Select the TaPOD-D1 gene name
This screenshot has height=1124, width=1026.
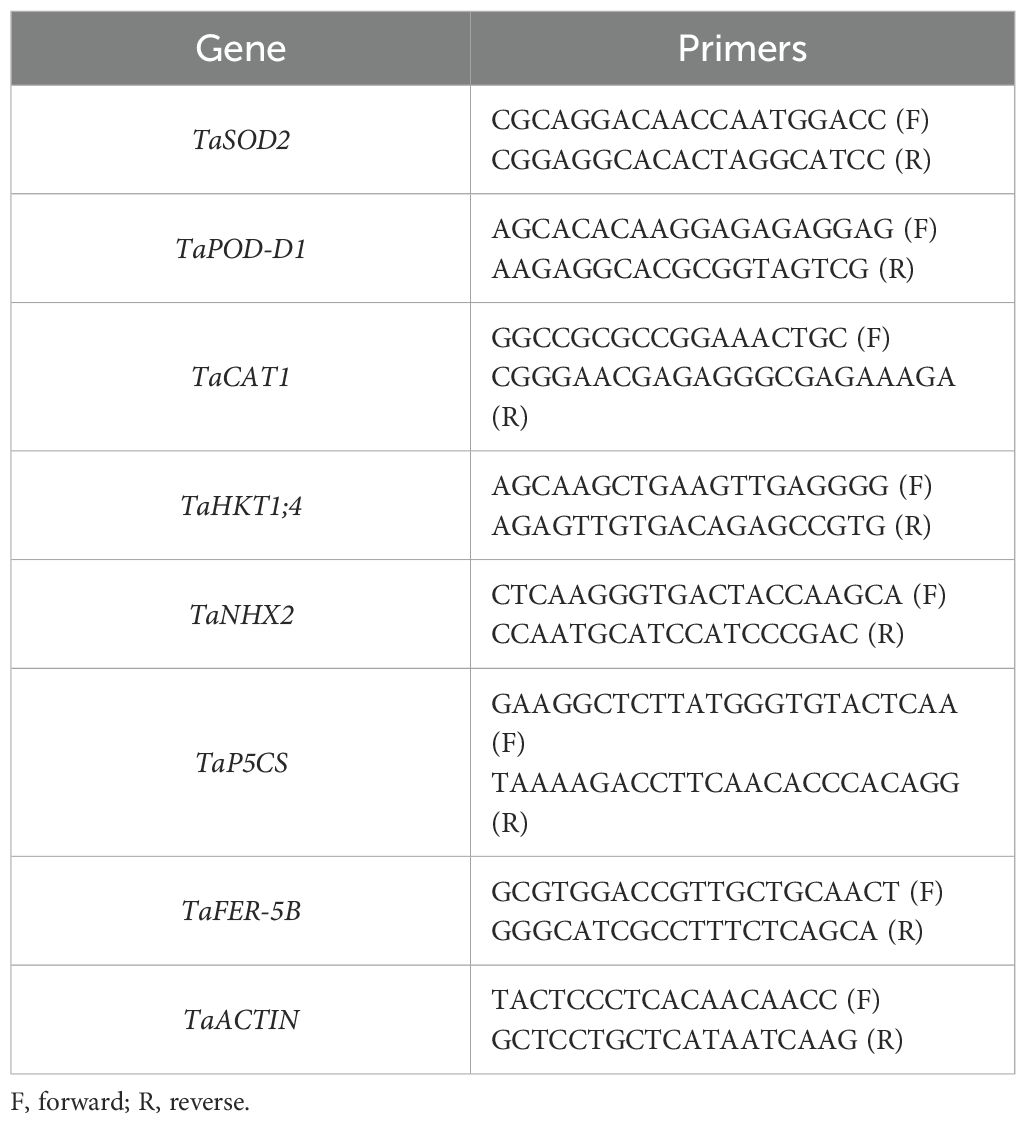coord(241,249)
